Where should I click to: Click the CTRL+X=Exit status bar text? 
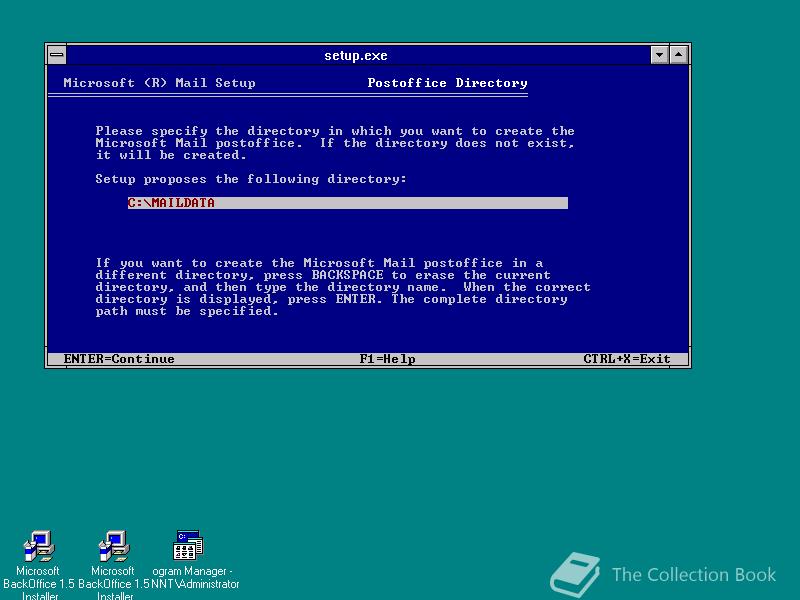pos(627,359)
